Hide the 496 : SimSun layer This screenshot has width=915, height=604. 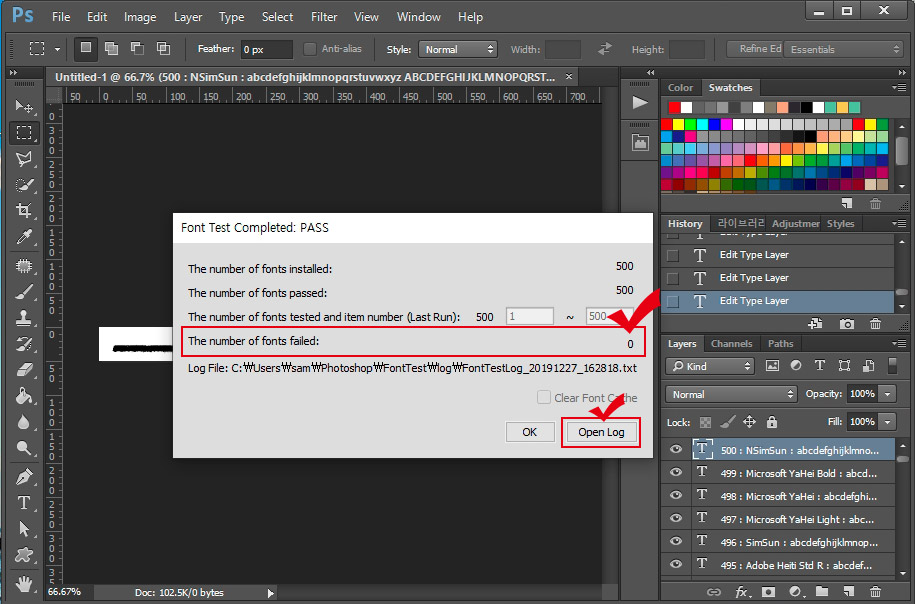[676, 541]
